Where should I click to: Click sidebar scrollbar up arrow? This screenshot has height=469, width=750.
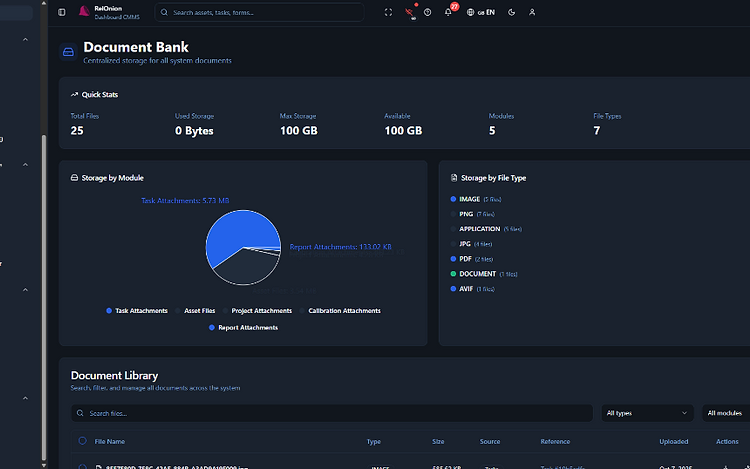click(44, 3)
